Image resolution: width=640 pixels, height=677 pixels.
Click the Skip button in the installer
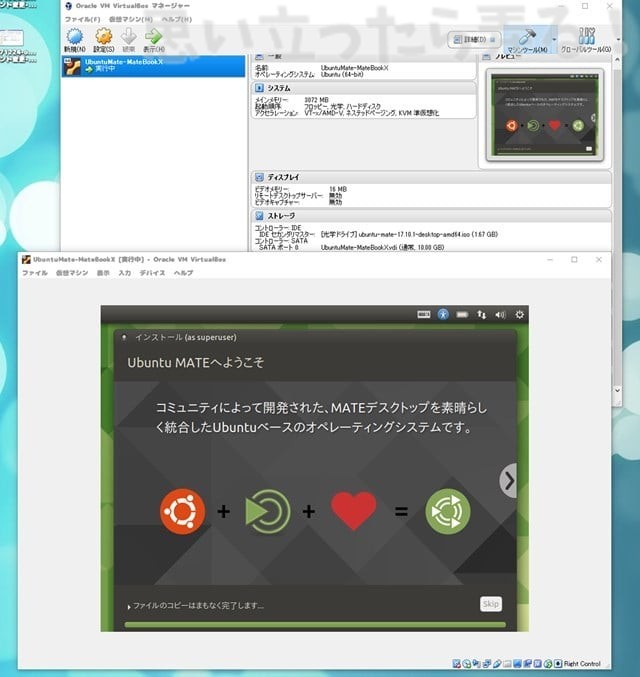(x=491, y=604)
